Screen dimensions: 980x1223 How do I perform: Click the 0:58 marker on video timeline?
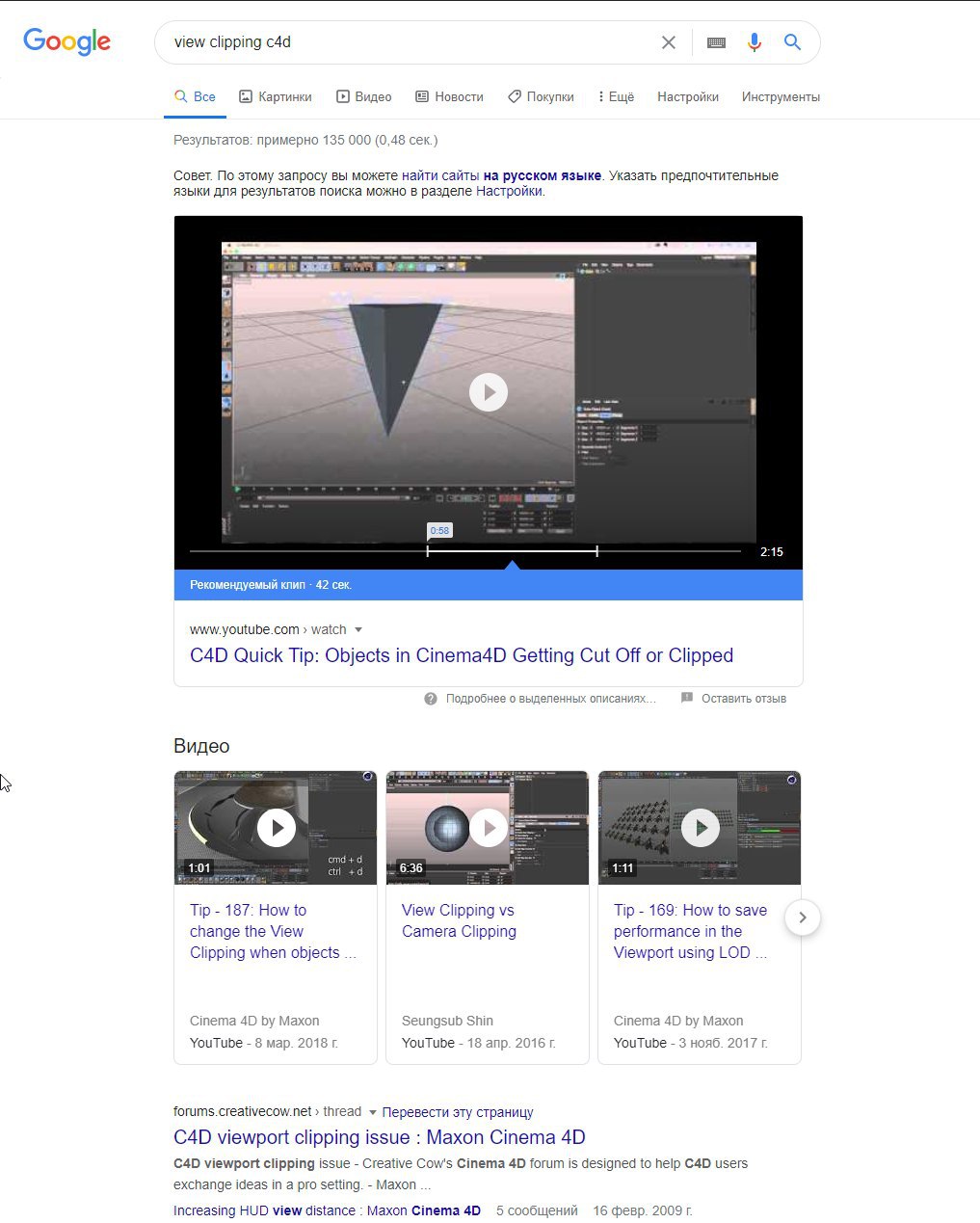point(439,531)
